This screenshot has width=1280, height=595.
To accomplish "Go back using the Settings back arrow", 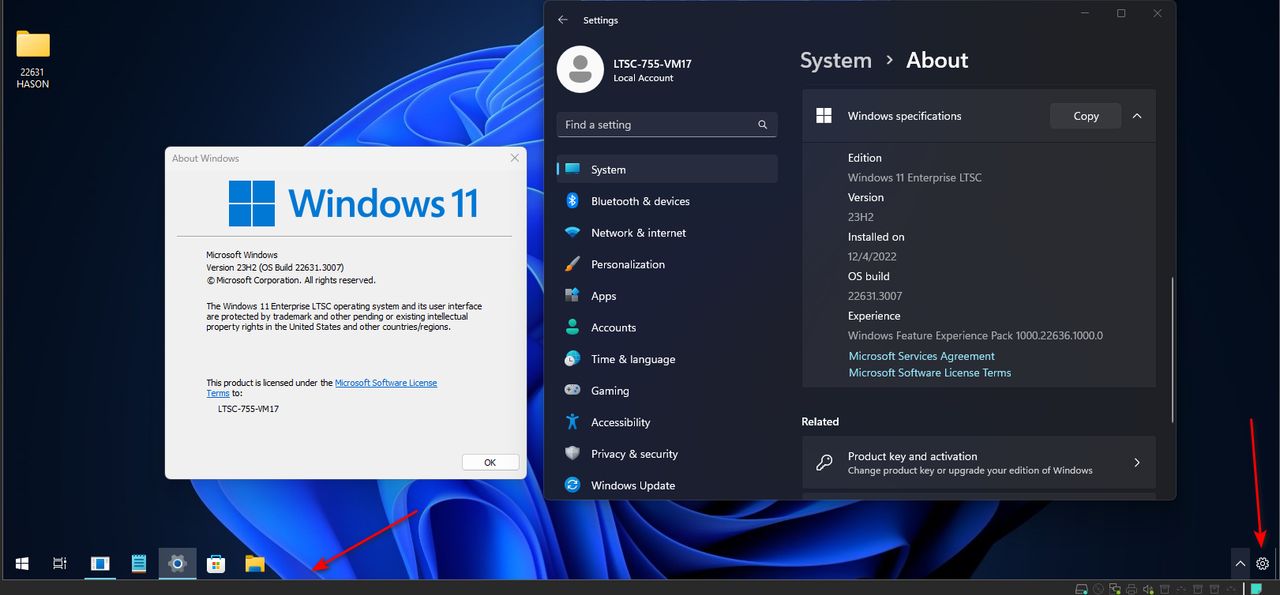I will click(x=563, y=20).
